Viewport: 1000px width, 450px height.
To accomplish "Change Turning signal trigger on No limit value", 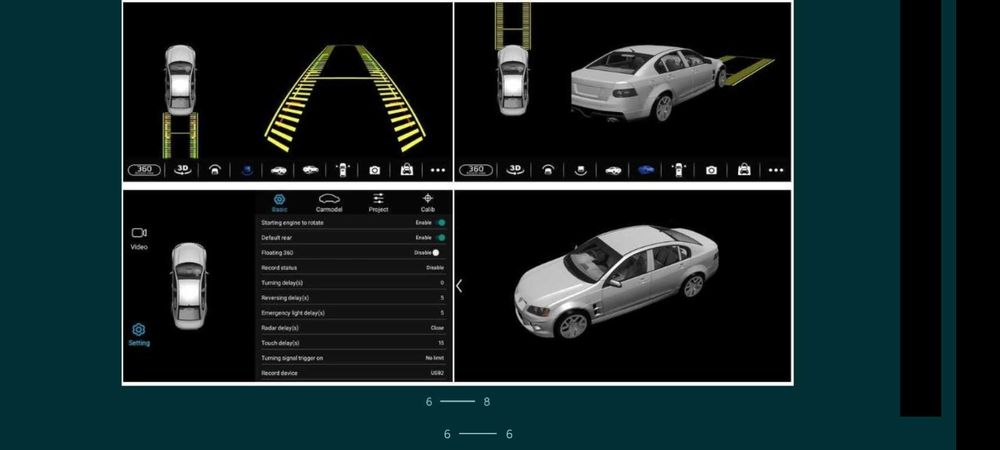I will tap(435, 358).
